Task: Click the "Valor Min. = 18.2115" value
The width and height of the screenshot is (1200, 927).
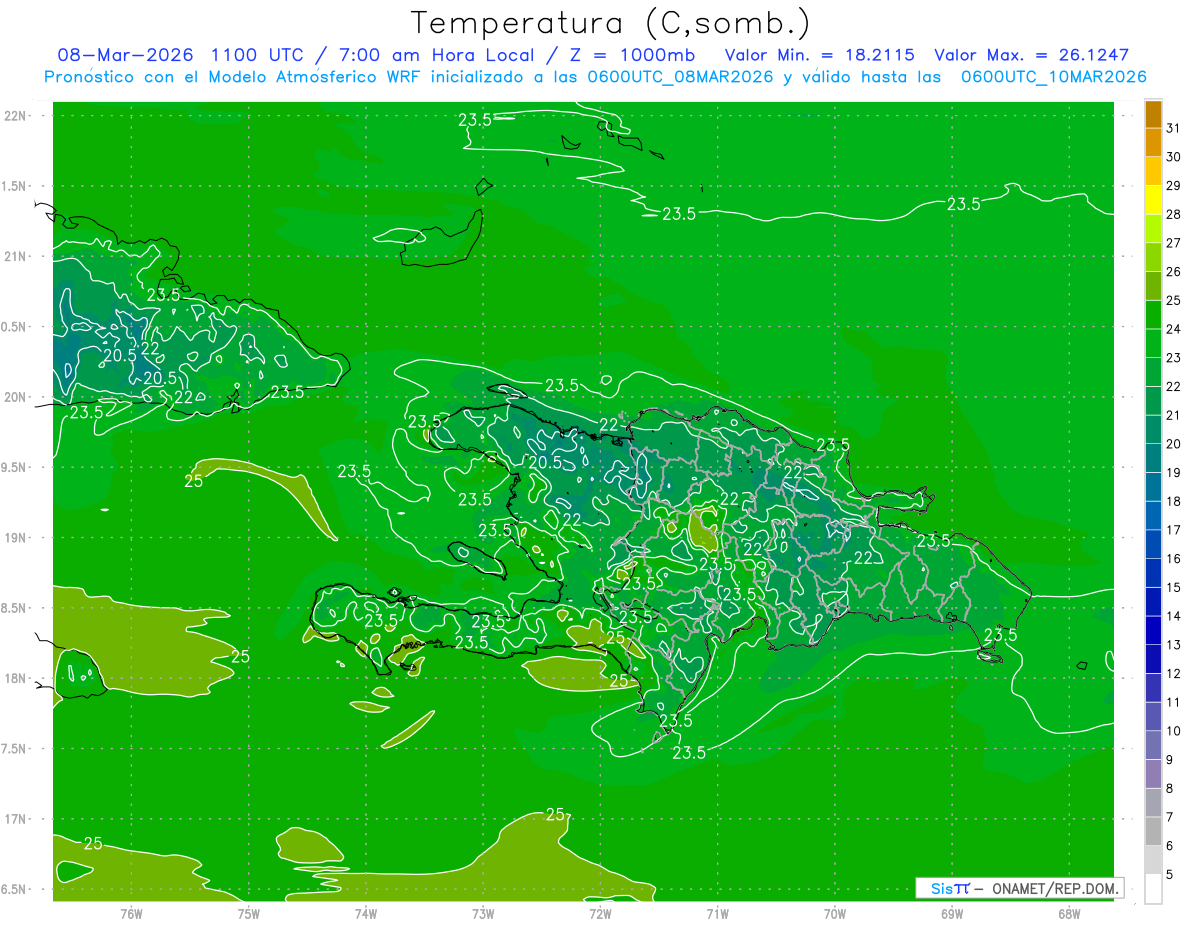Action: pyautogui.click(x=820, y=55)
